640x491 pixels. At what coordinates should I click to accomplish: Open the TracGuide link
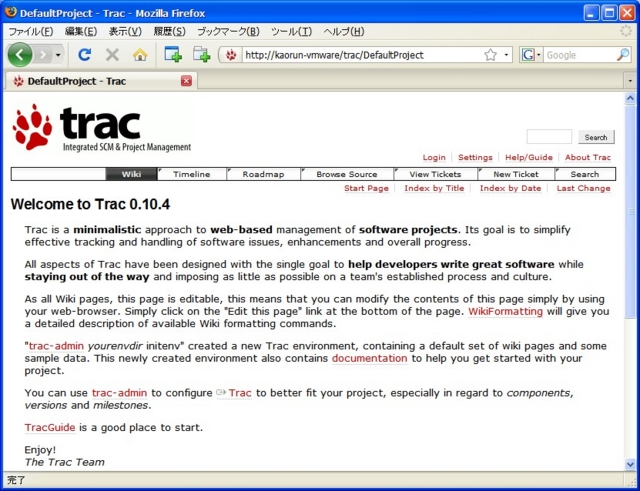(50, 428)
